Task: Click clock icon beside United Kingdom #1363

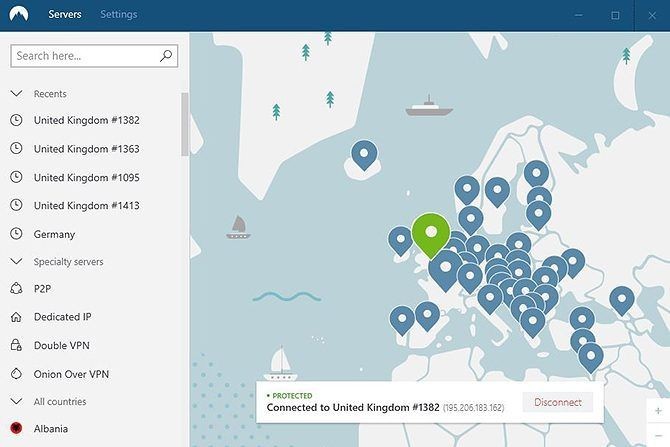Action: coord(16,148)
